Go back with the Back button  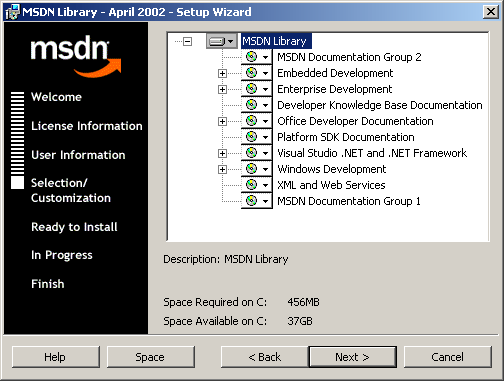point(265,357)
